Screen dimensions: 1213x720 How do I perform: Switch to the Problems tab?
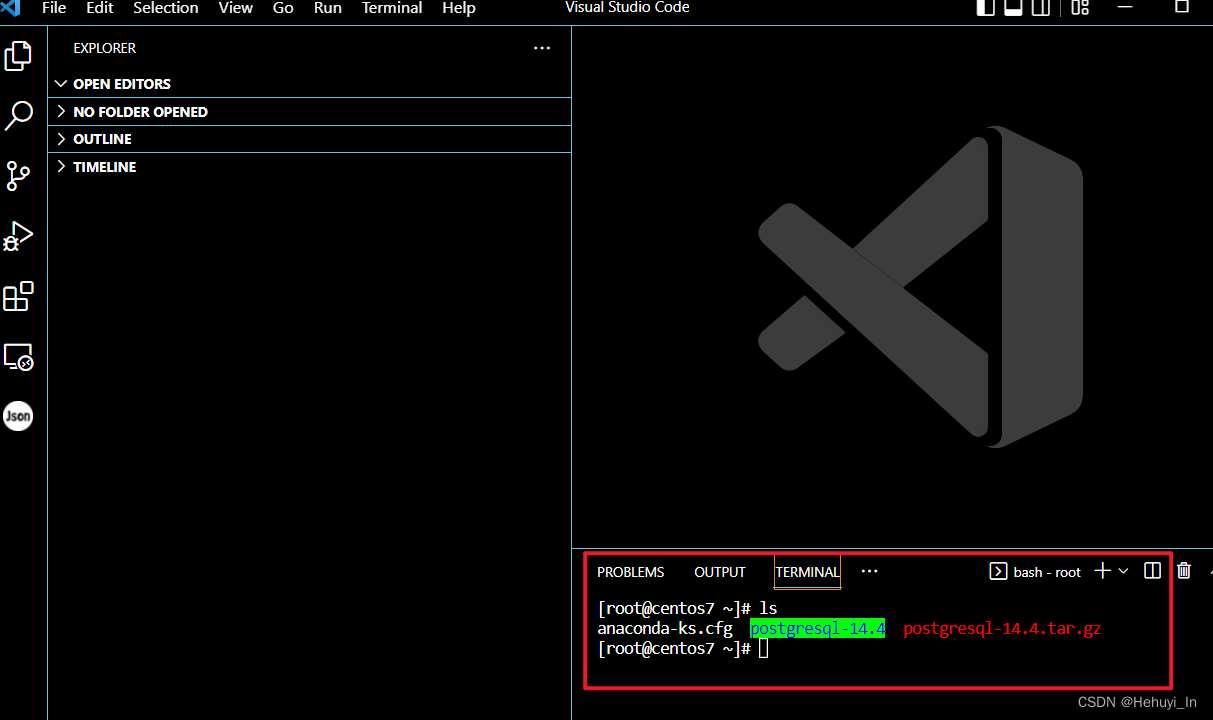(x=630, y=571)
